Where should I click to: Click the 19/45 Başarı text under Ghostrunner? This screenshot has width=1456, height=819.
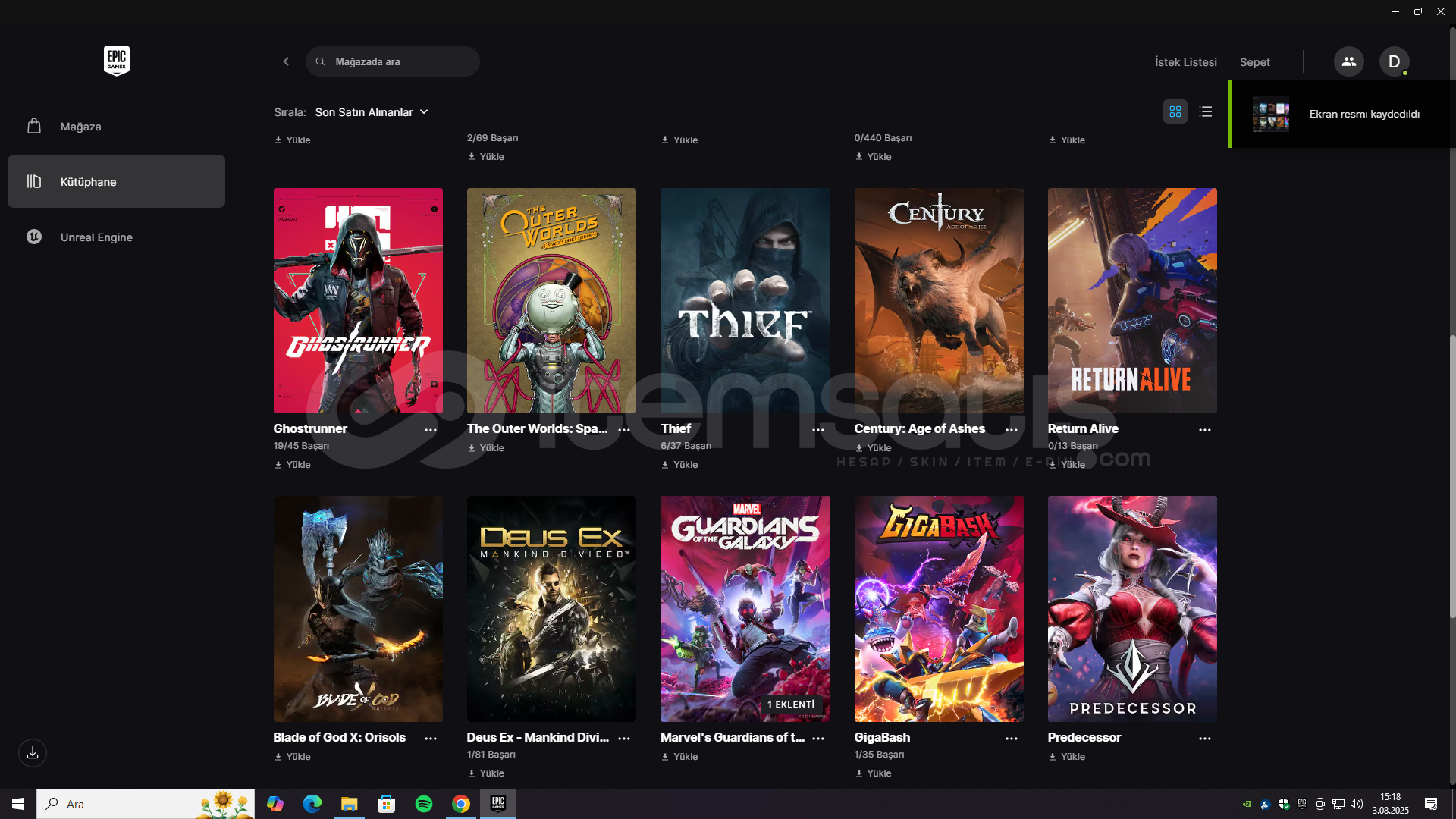[x=301, y=446]
